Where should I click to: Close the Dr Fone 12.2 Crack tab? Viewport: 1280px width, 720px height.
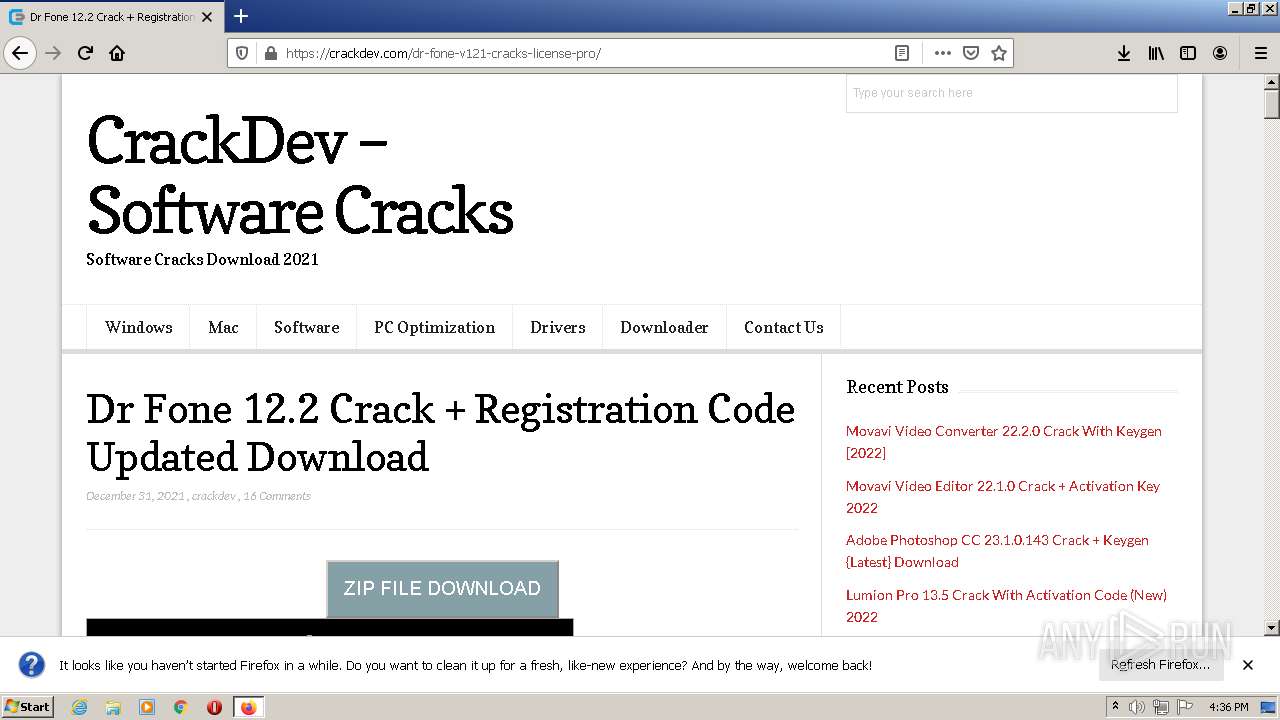pos(207,17)
